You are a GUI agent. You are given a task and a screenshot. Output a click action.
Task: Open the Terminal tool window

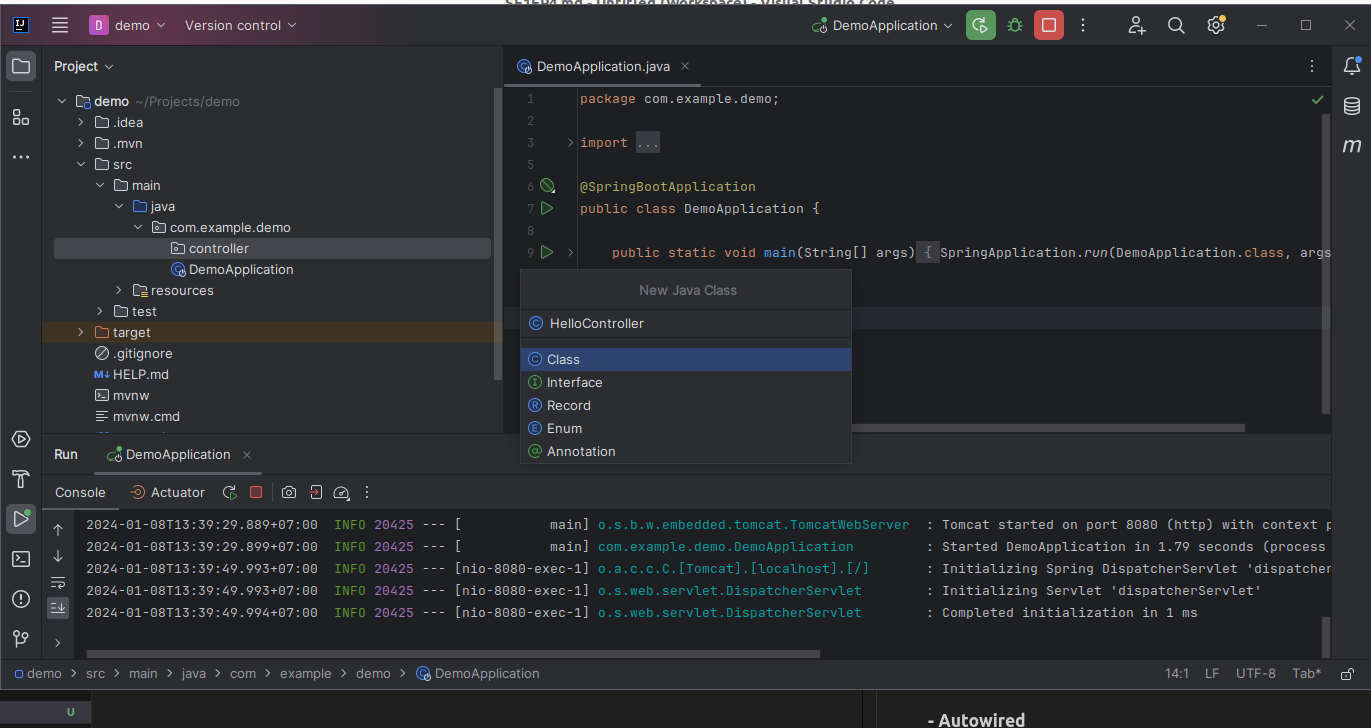tap(20, 558)
